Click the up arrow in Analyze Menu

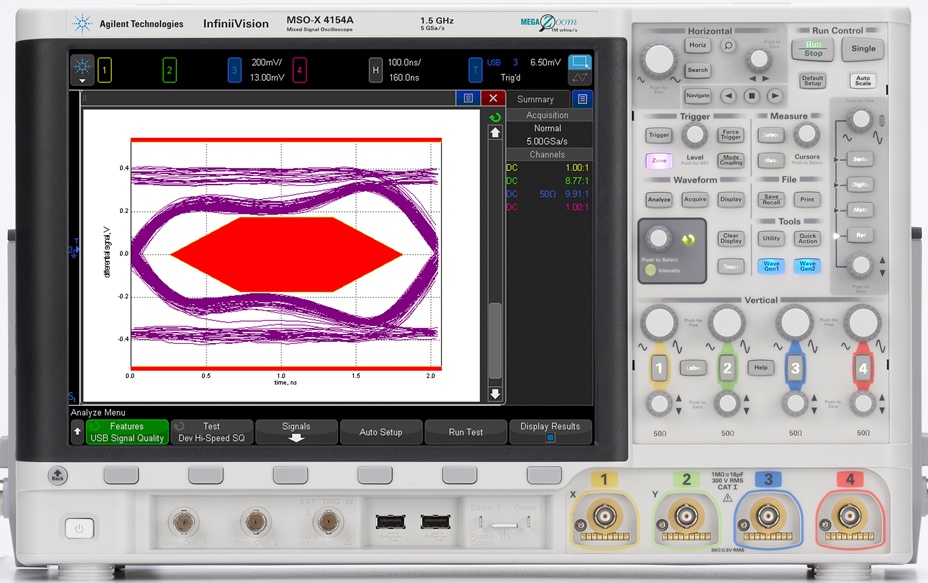click(77, 432)
